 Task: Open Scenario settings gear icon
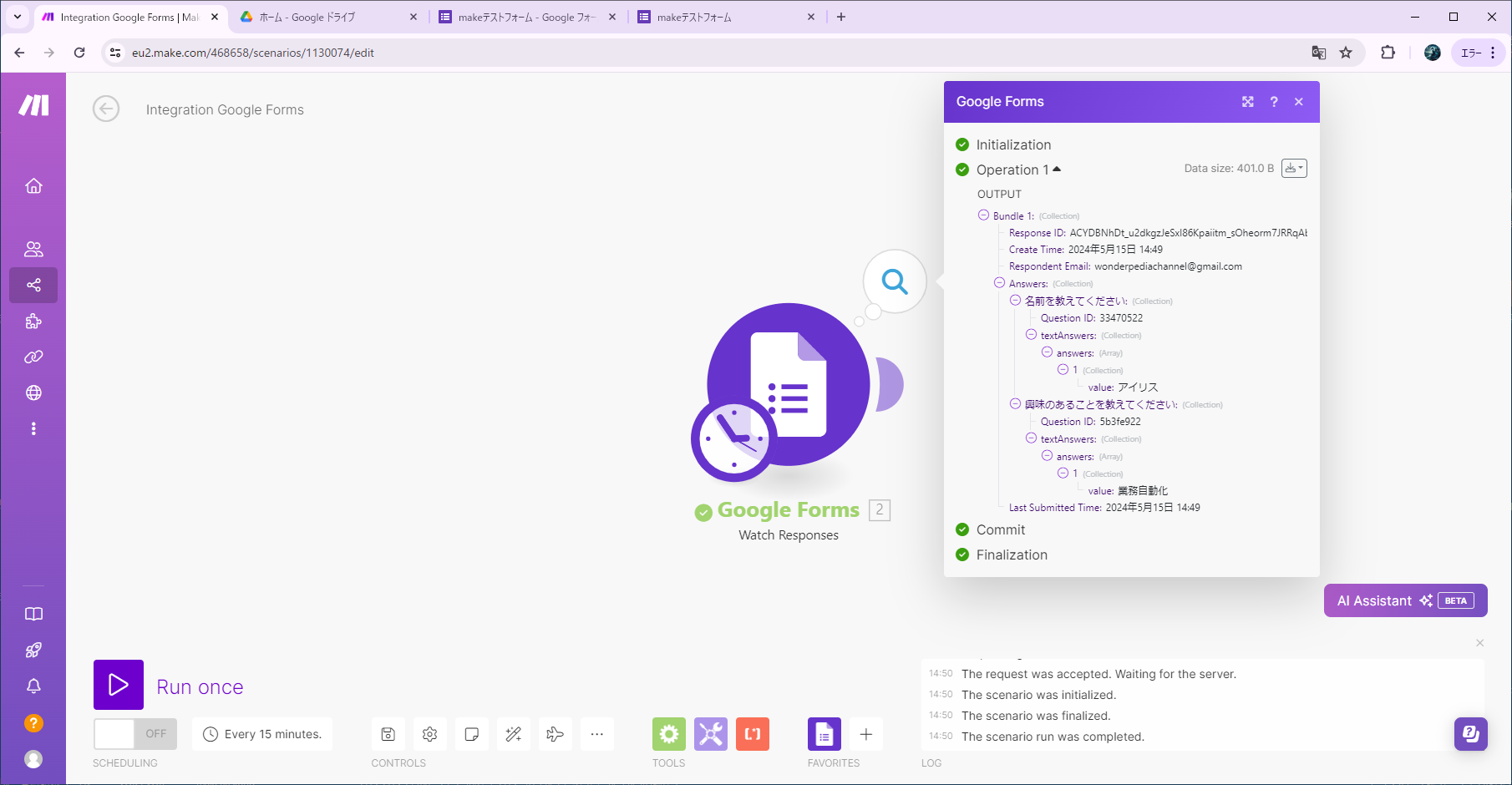coord(430,734)
